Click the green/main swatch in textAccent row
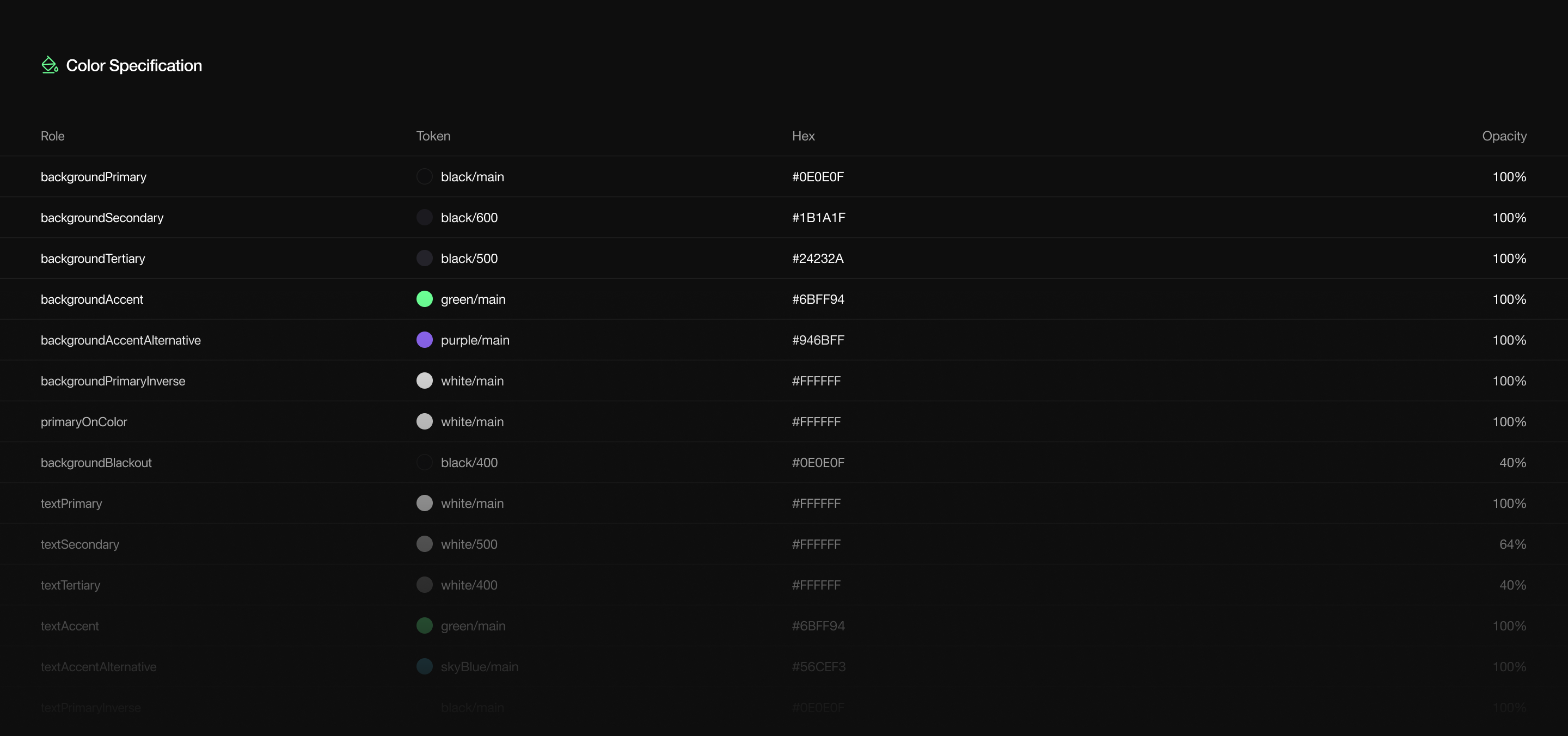The width and height of the screenshot is (1568, 736). [424, 625]
